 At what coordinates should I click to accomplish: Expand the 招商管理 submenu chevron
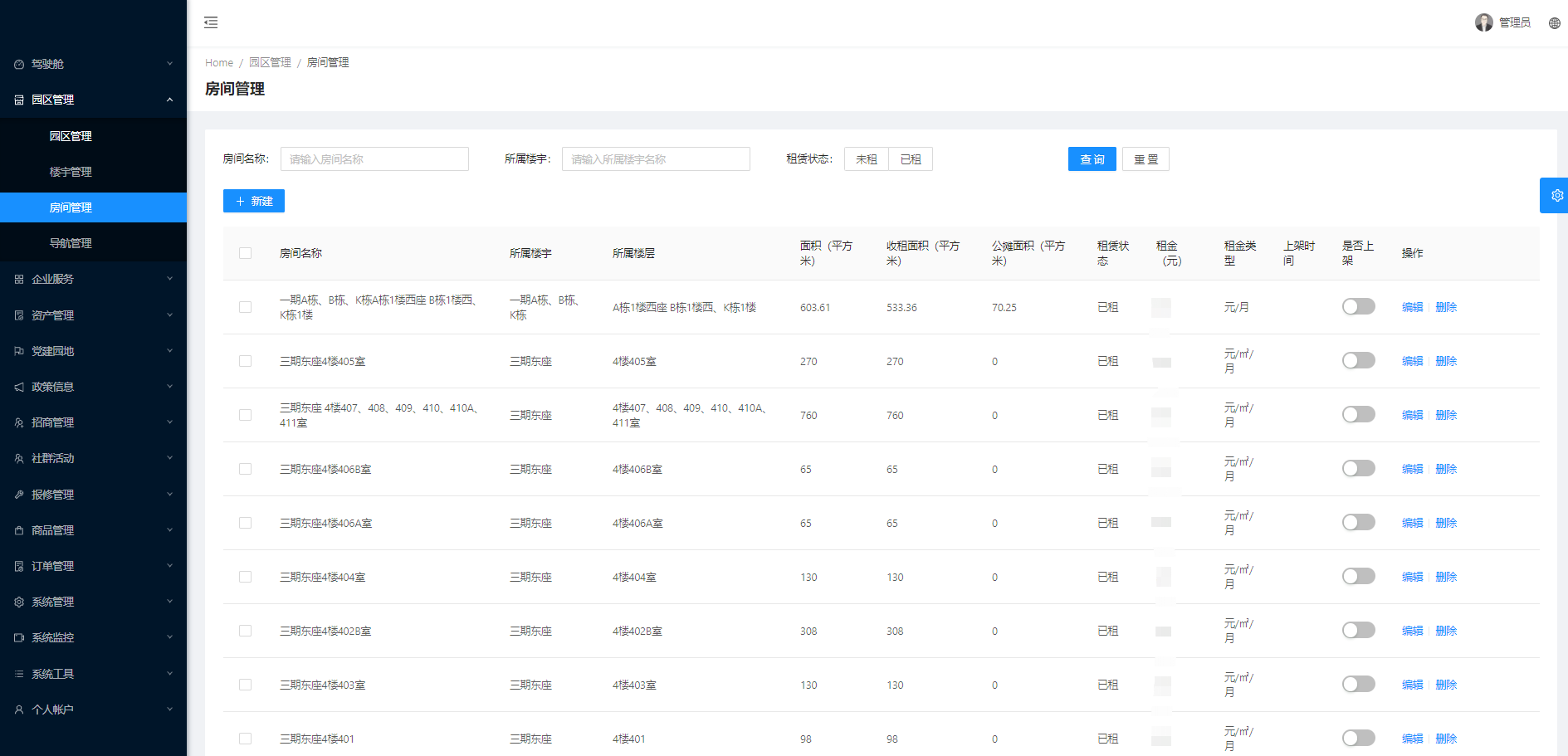tap(169, 422)
